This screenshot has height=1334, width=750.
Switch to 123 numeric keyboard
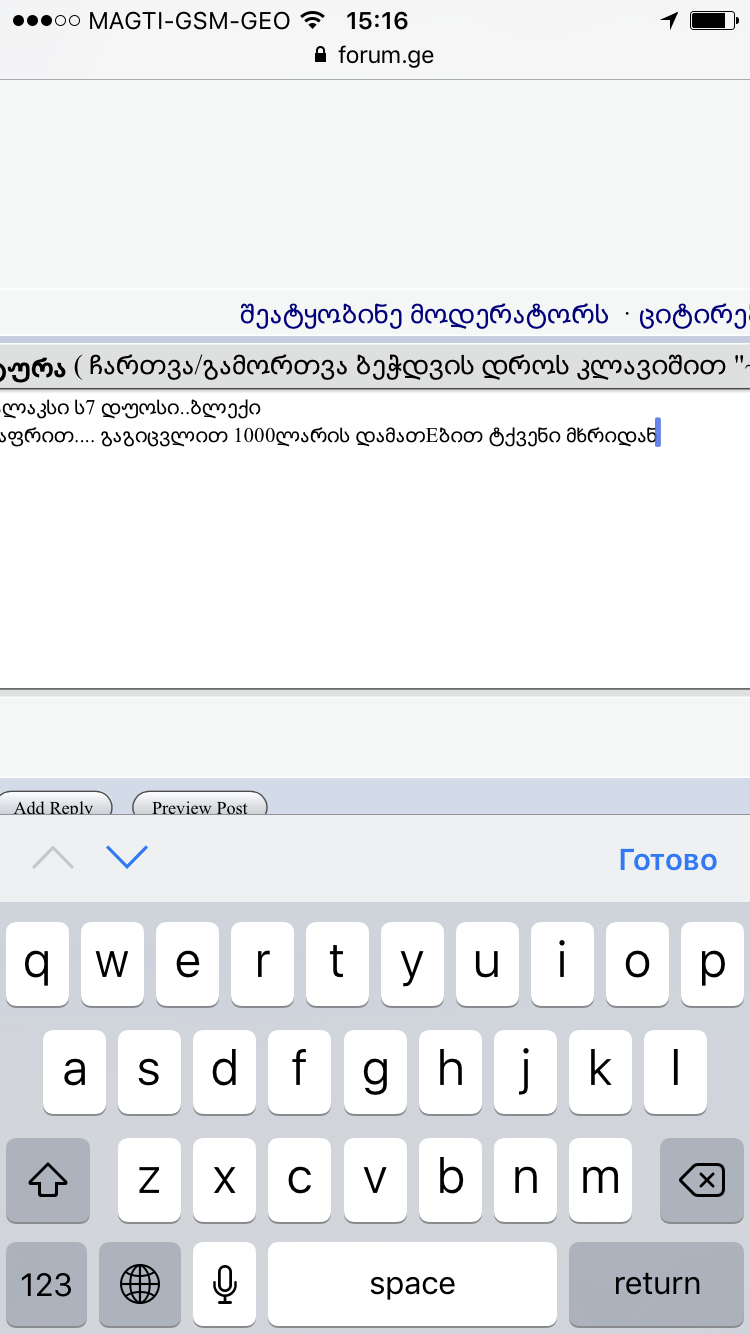47,1285
